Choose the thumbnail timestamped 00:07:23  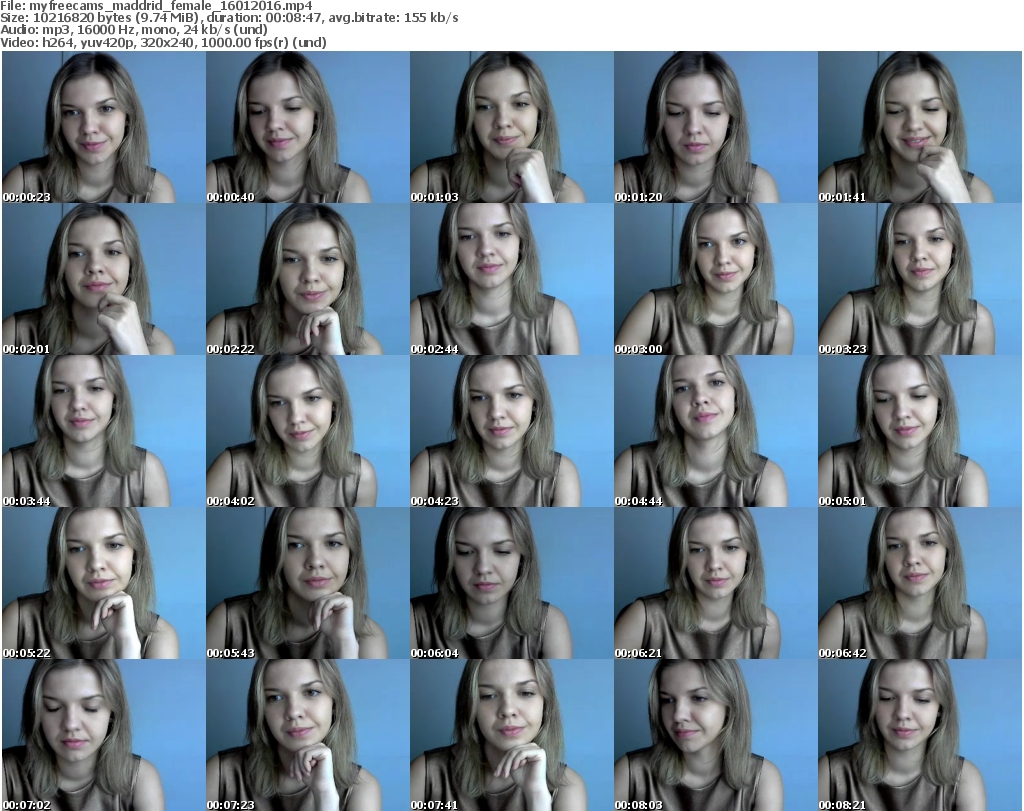coord(308,735)
